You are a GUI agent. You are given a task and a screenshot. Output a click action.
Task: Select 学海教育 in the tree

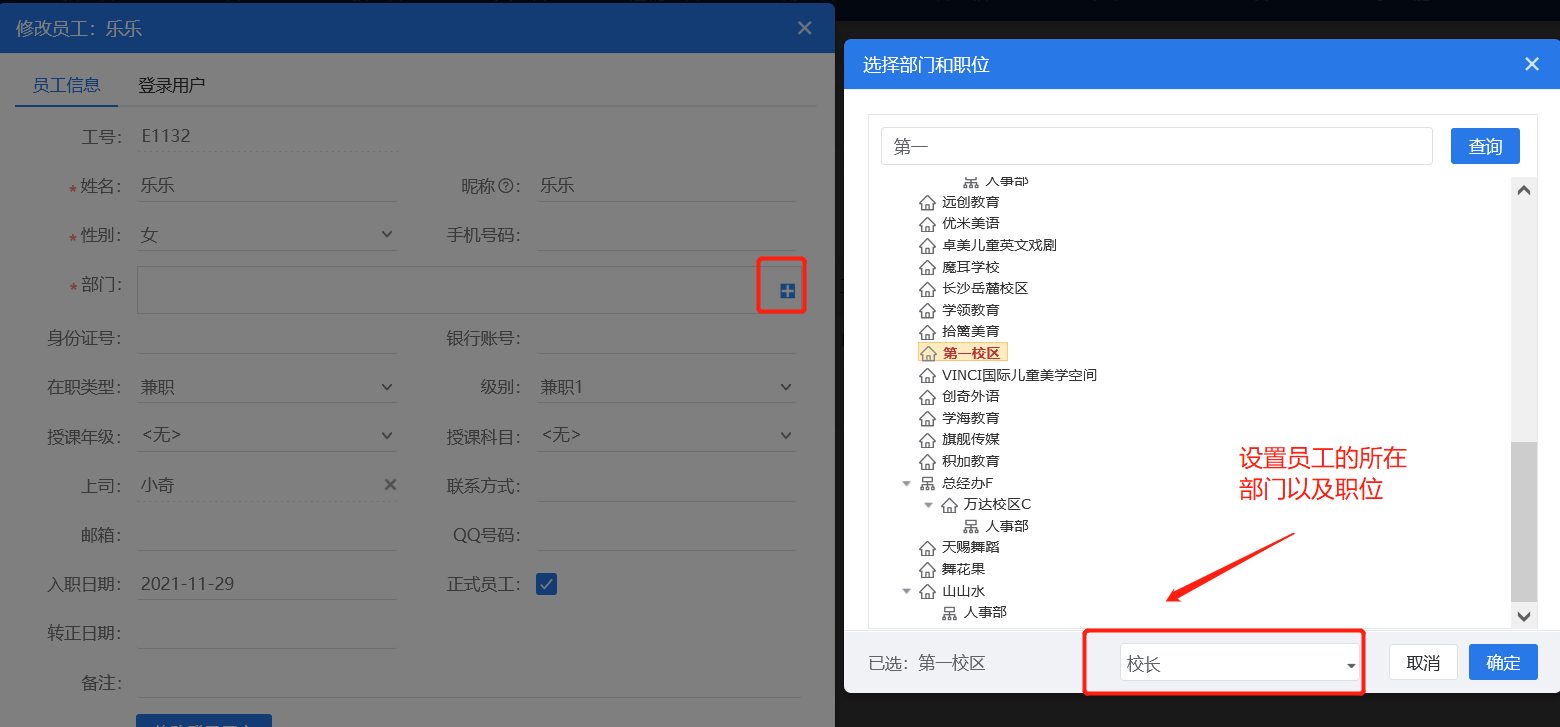971,418
